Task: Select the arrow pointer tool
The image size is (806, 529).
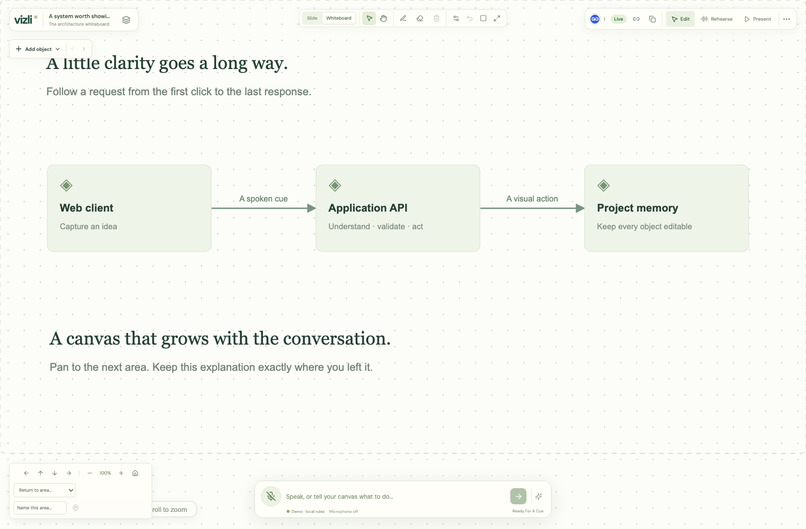Action: click(x=369, y=19)
